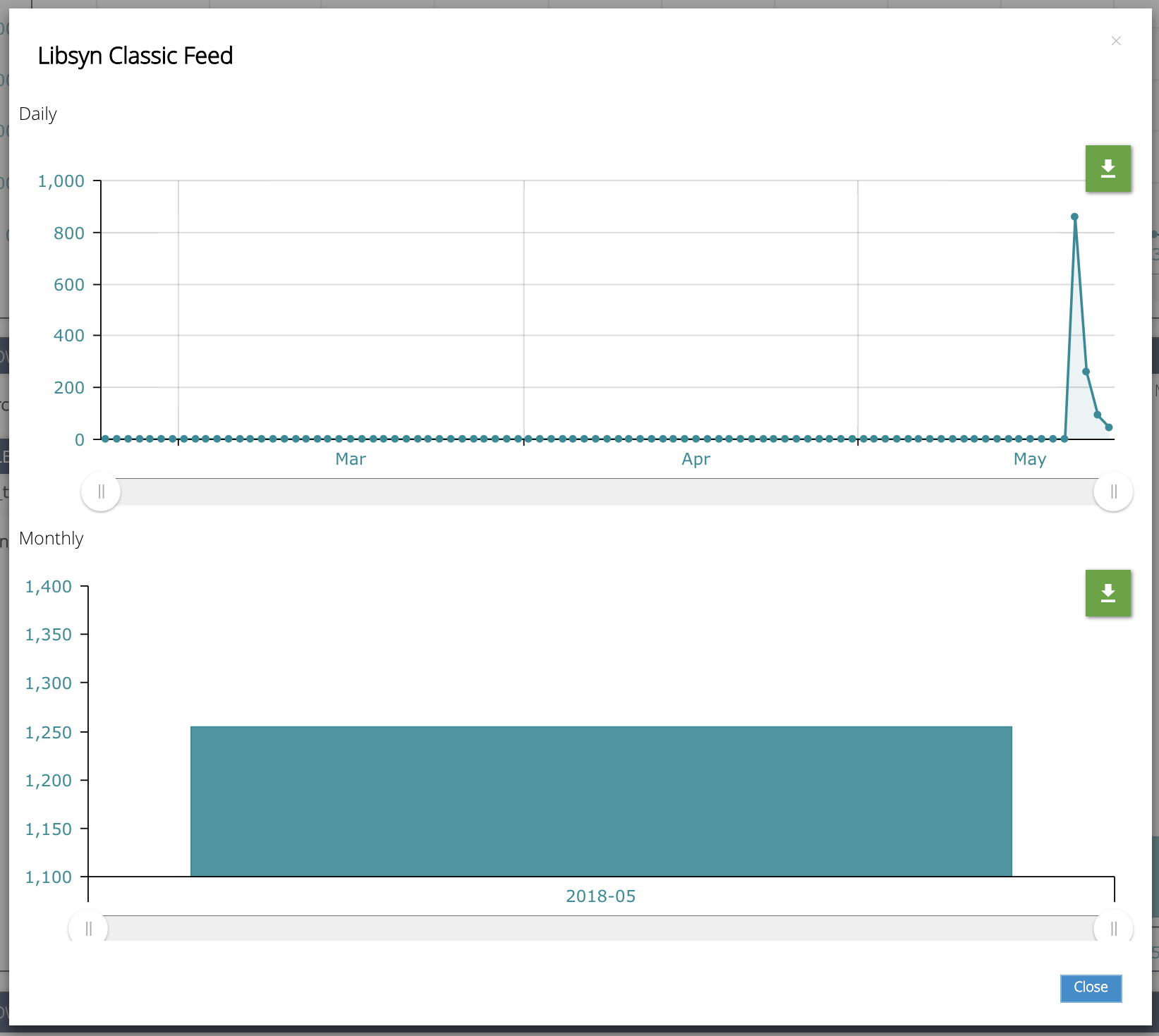Click the May axis label

click(x=1030, y=459)
